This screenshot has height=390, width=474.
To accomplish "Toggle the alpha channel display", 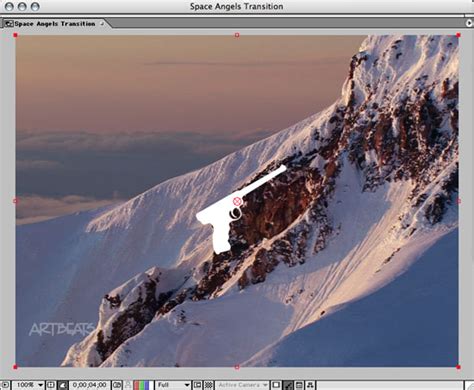I will [x=152, y=385].
